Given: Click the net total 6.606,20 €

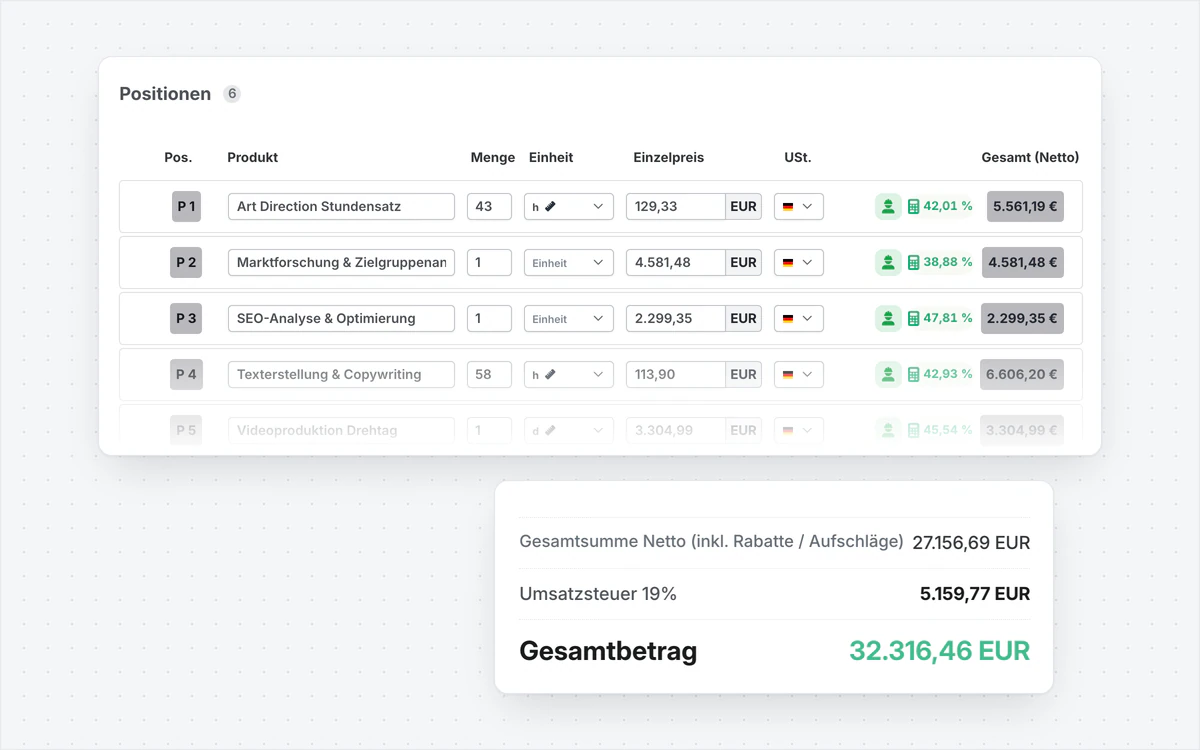Looking at the screenshot, I should tap(1022, 374).
